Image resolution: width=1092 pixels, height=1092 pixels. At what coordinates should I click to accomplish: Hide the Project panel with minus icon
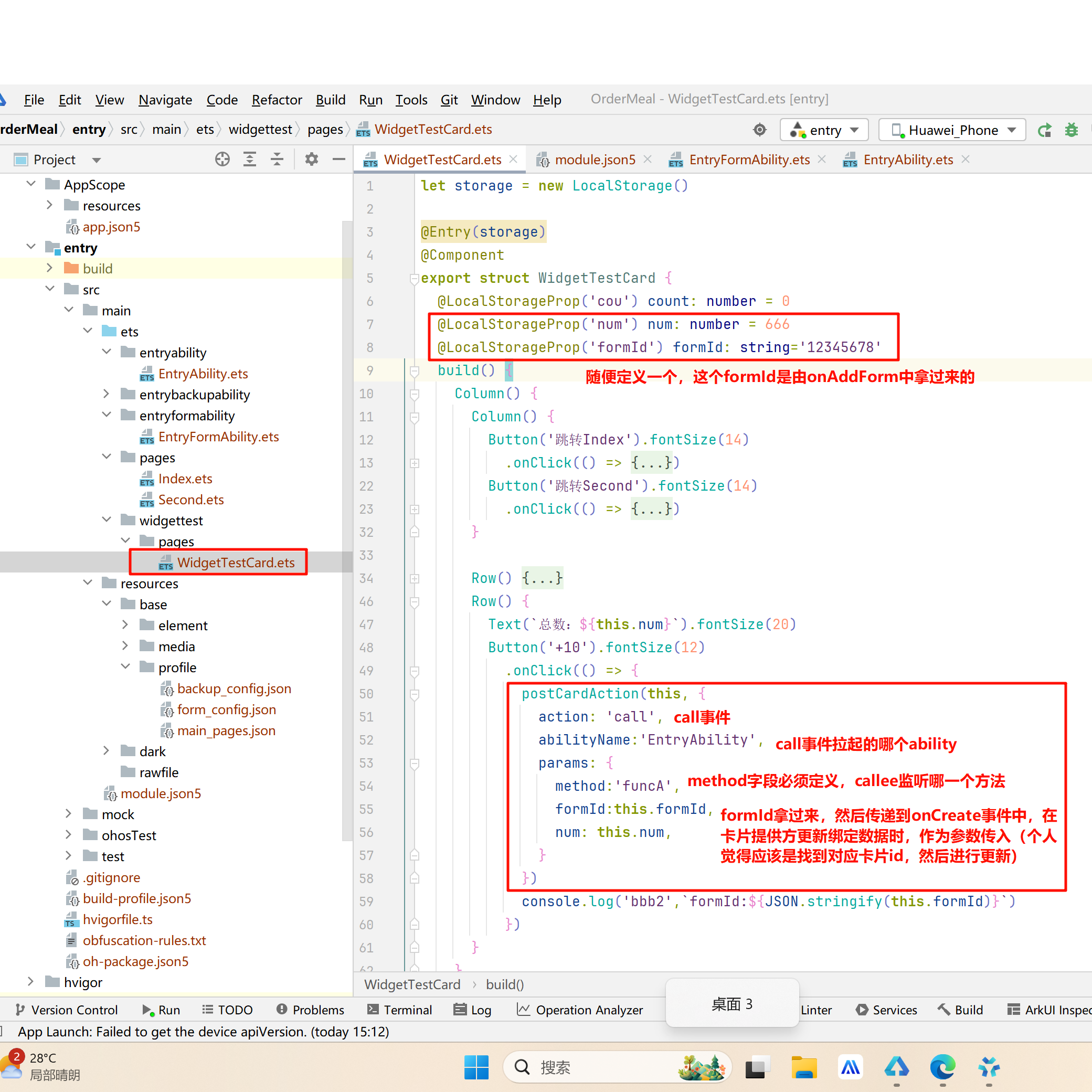(x=338, y=160)
